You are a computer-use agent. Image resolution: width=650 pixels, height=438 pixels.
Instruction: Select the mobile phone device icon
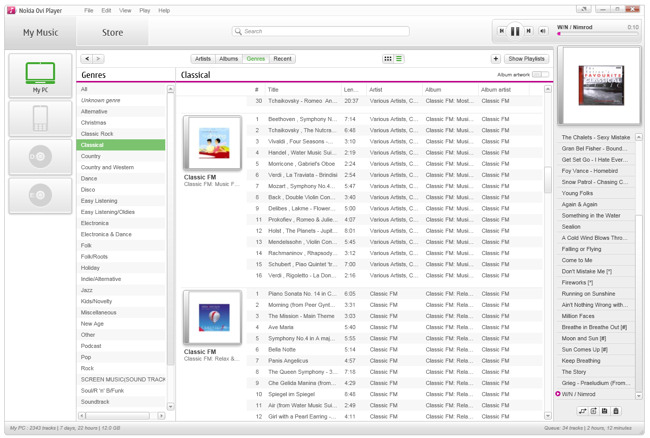[x=40, y=118]
